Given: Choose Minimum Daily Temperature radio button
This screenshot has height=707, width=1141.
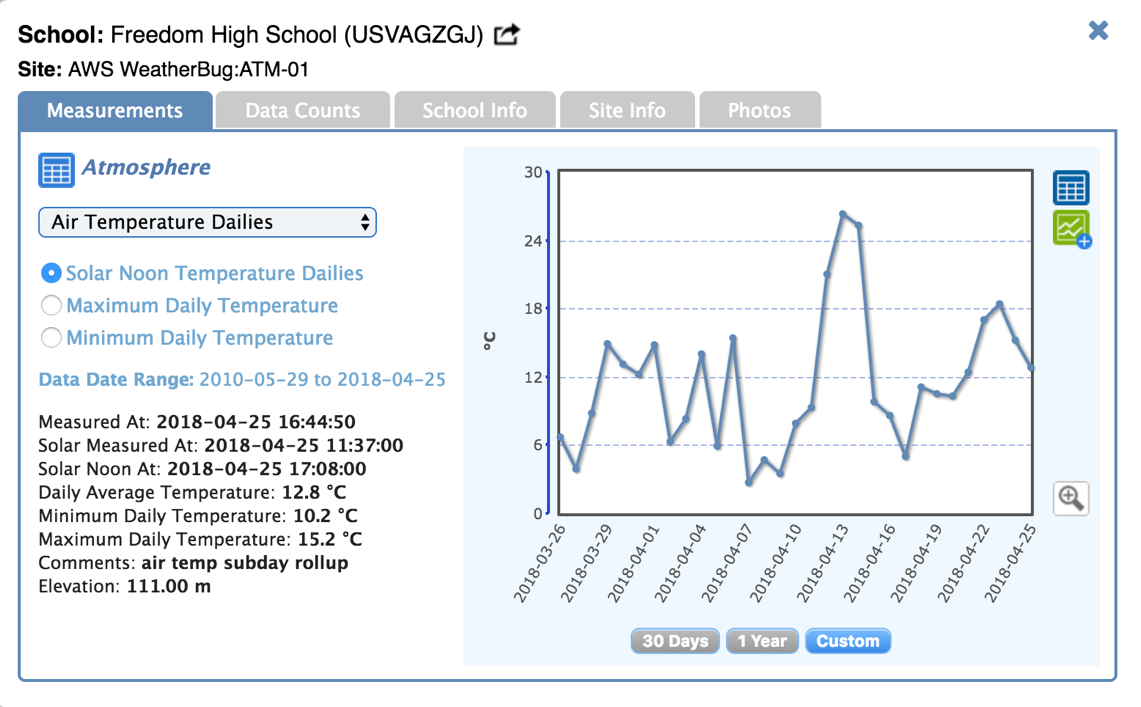Looking at the screenshot, I should pos(51,338).
